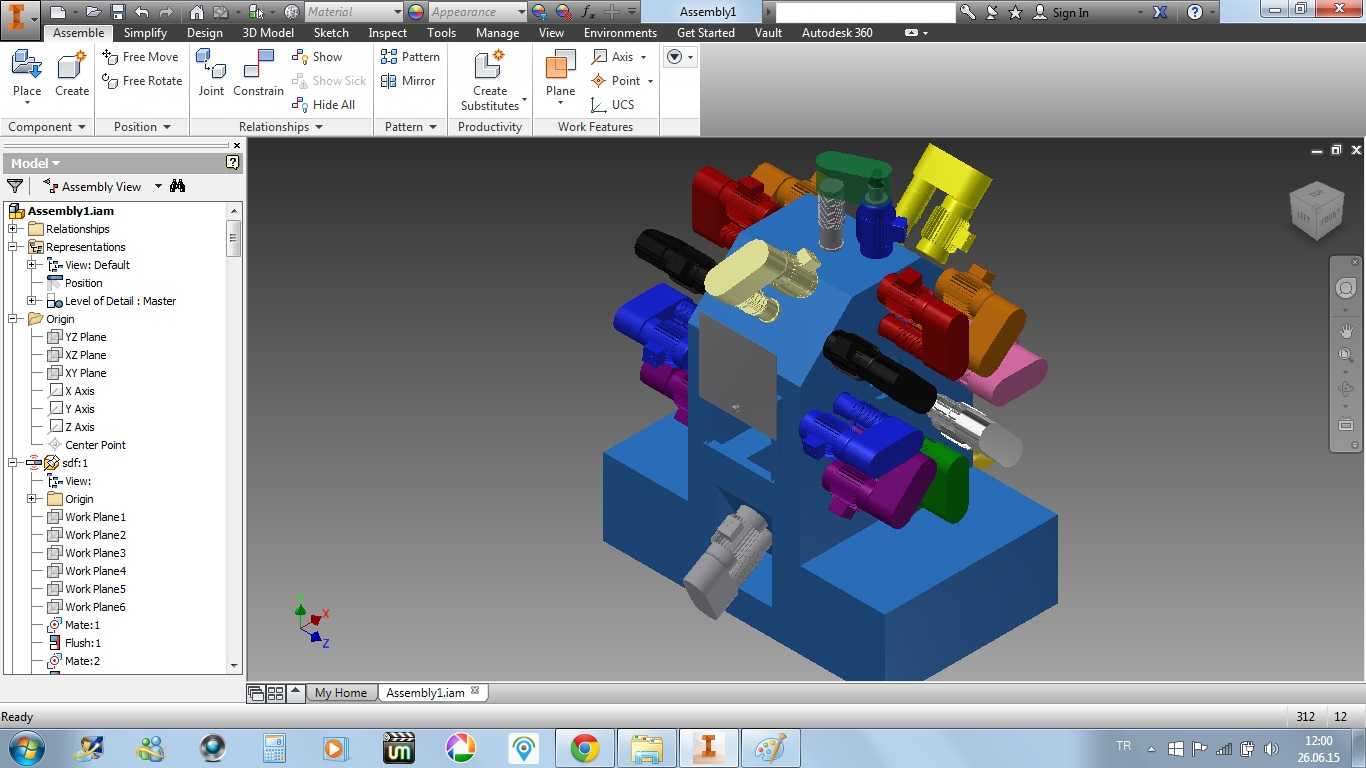Start the Free Rotate tool

point(143,81)
